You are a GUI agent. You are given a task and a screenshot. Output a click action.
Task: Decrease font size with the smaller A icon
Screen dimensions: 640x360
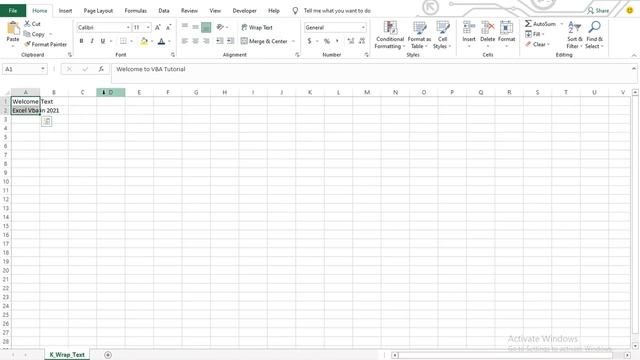coord(168,27)
